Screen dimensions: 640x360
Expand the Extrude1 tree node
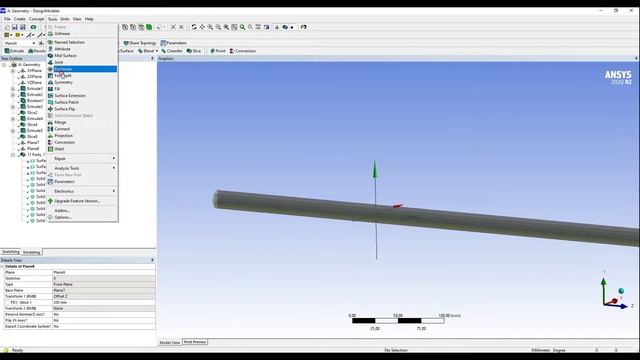point(13,89)
